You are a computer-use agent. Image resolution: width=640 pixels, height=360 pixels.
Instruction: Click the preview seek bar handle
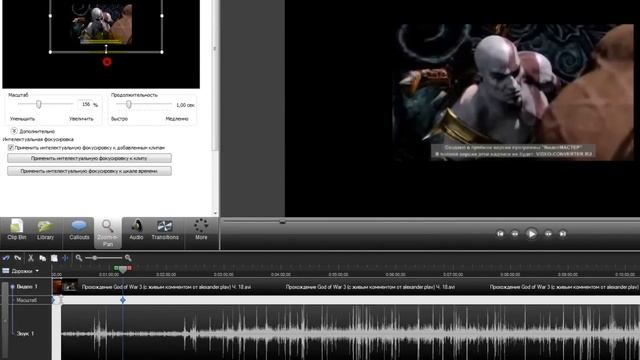282,222
